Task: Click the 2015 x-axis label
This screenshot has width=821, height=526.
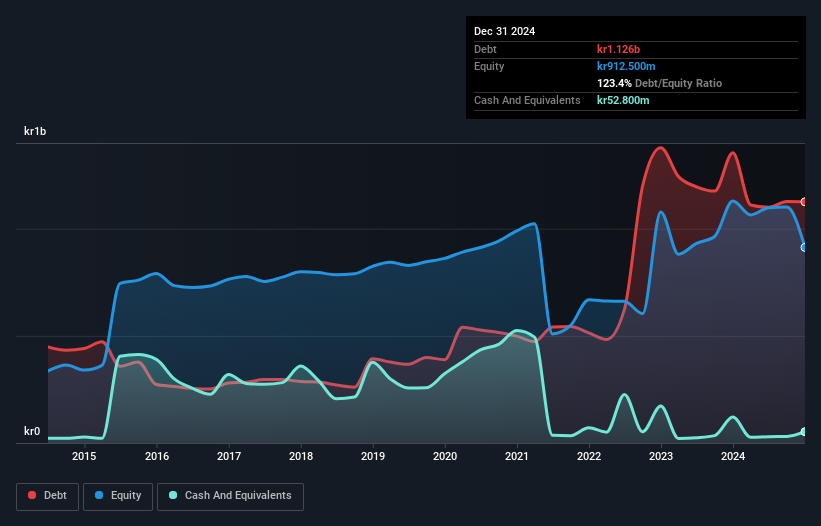Action: pos(84,456)
